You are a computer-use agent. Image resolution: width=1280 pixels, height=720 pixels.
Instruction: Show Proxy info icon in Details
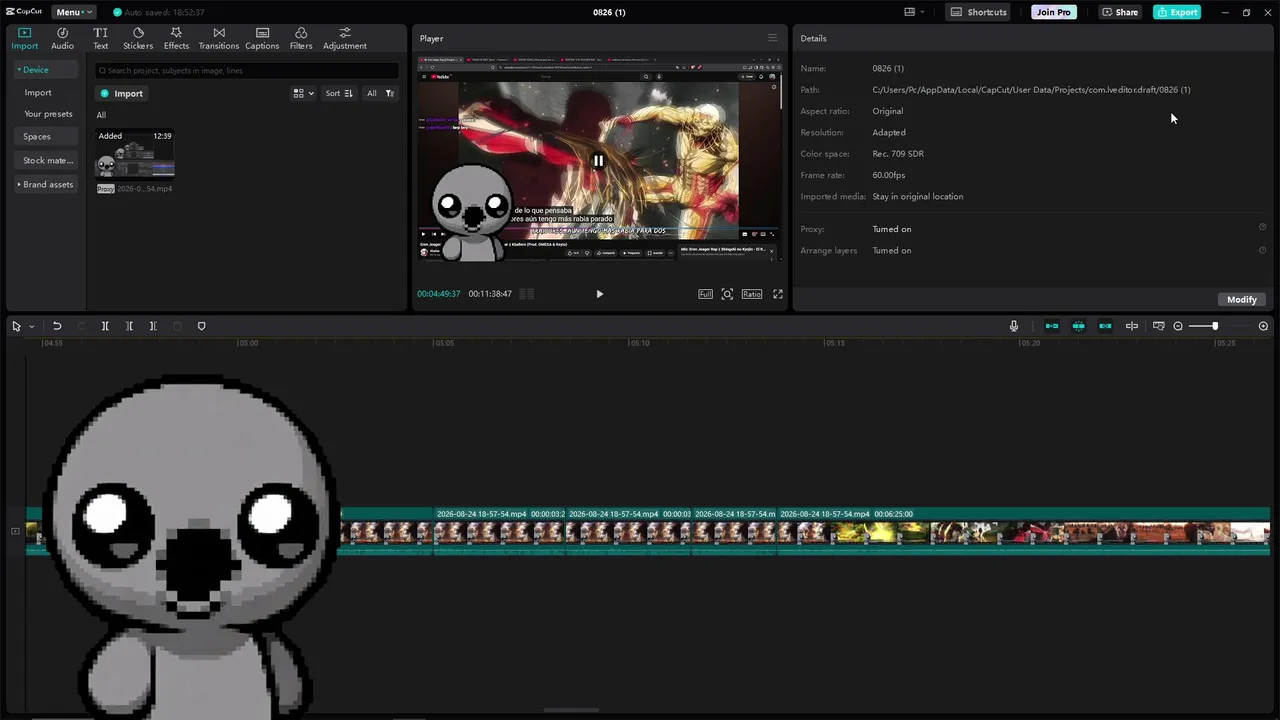click(1262, 227)
